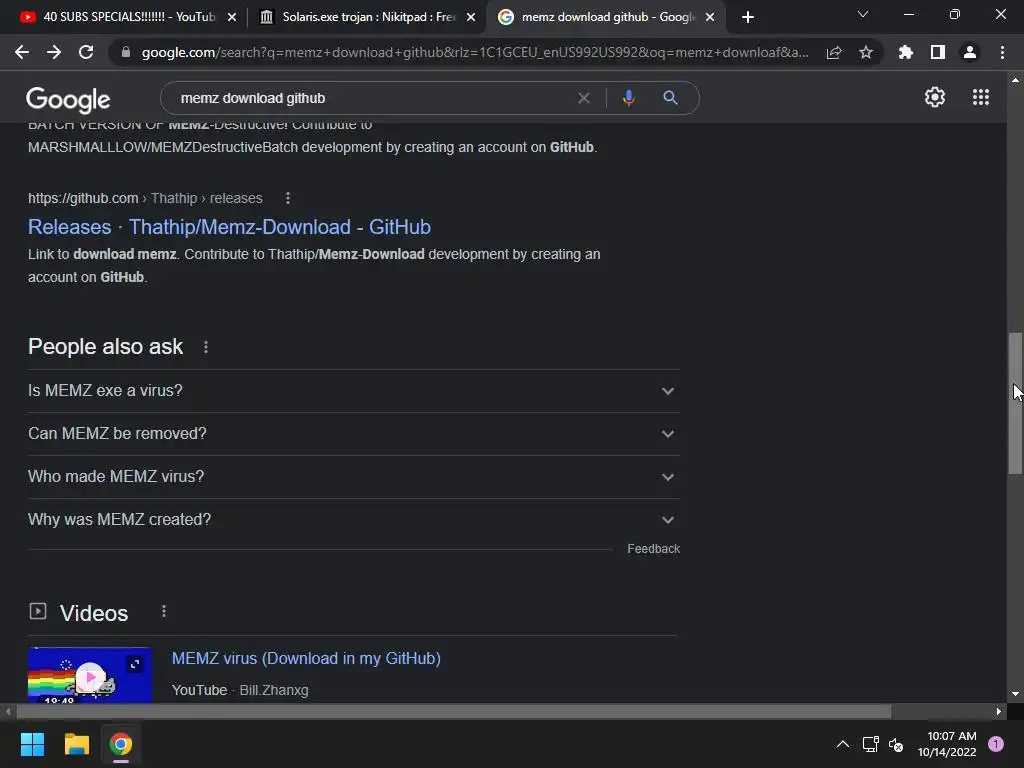Go forward to the next page
The image size is (1024, 768).
coord(54,52)
